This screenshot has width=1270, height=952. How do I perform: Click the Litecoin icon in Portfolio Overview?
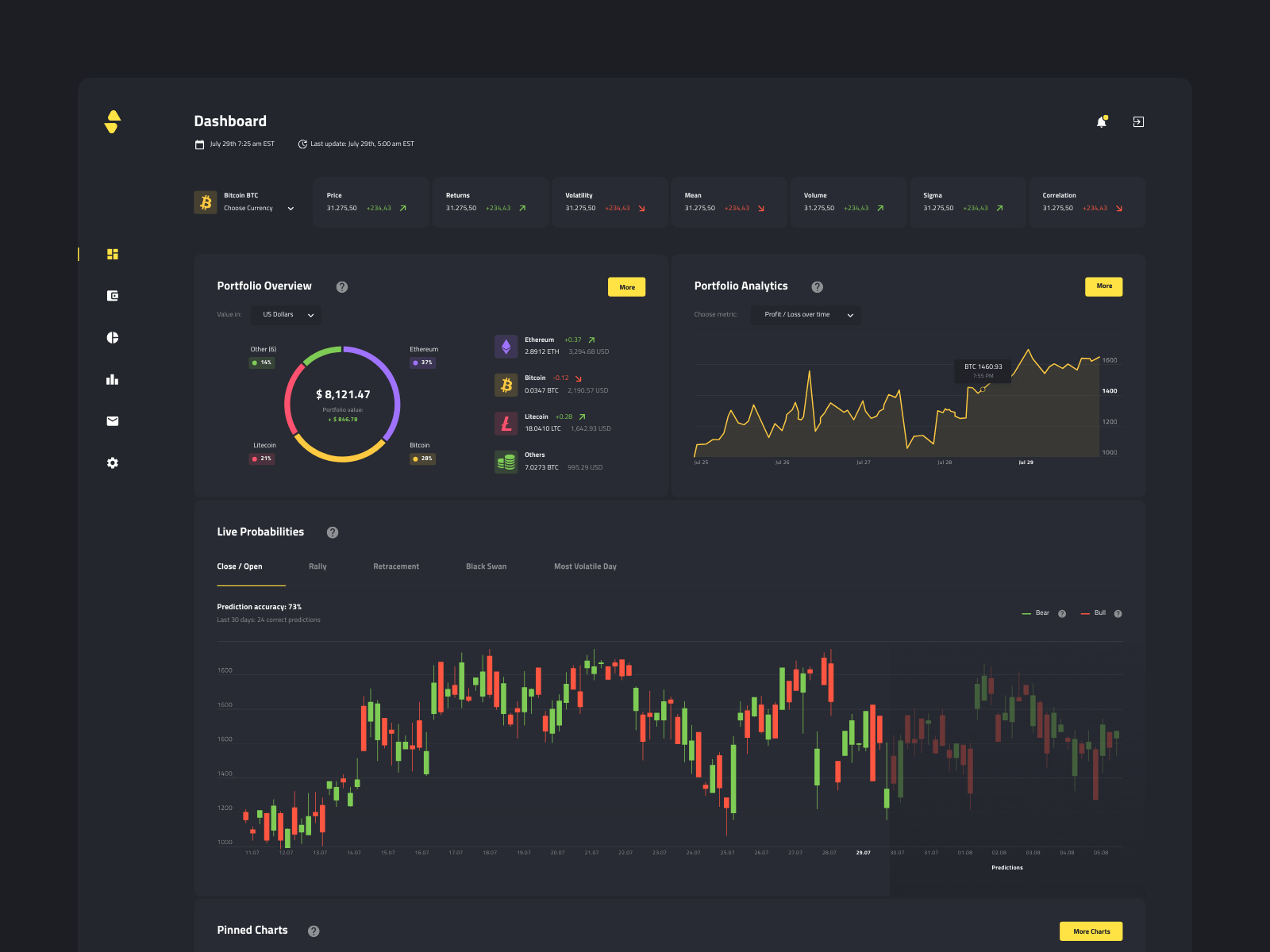[x=506, y=423]
